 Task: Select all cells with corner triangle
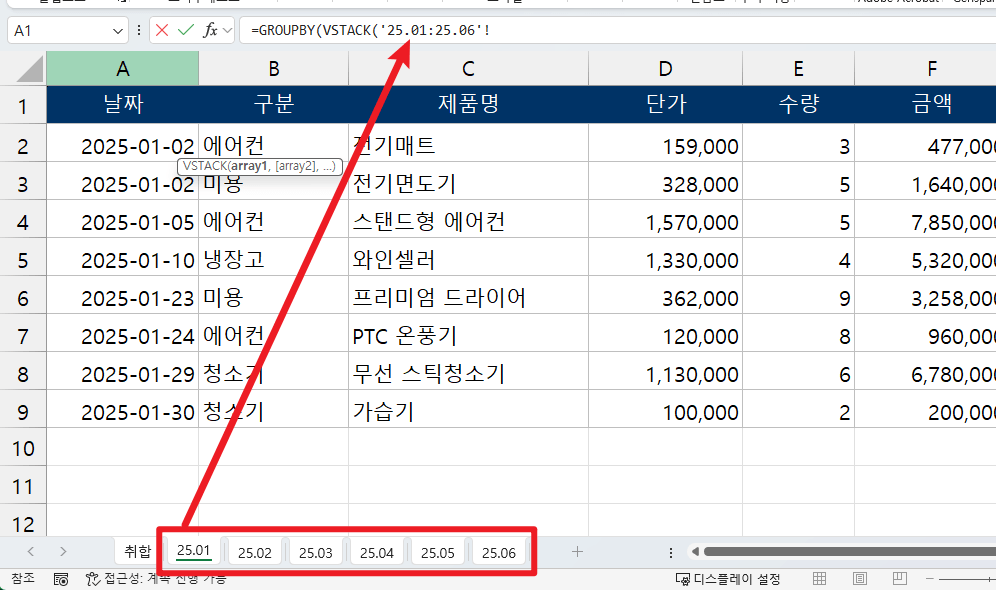point(29,69)
